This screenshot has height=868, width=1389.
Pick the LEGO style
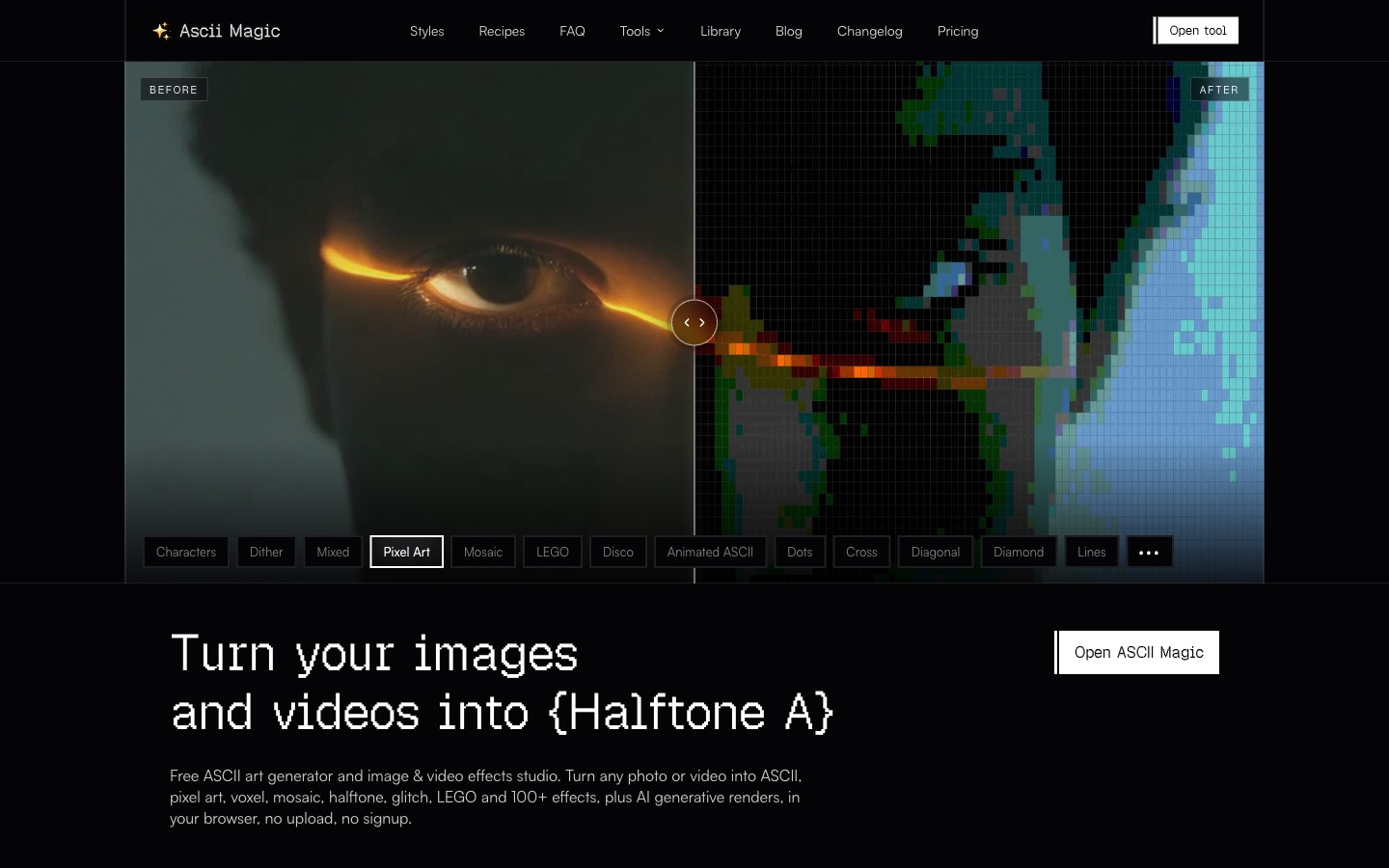(x=553, y=552)
